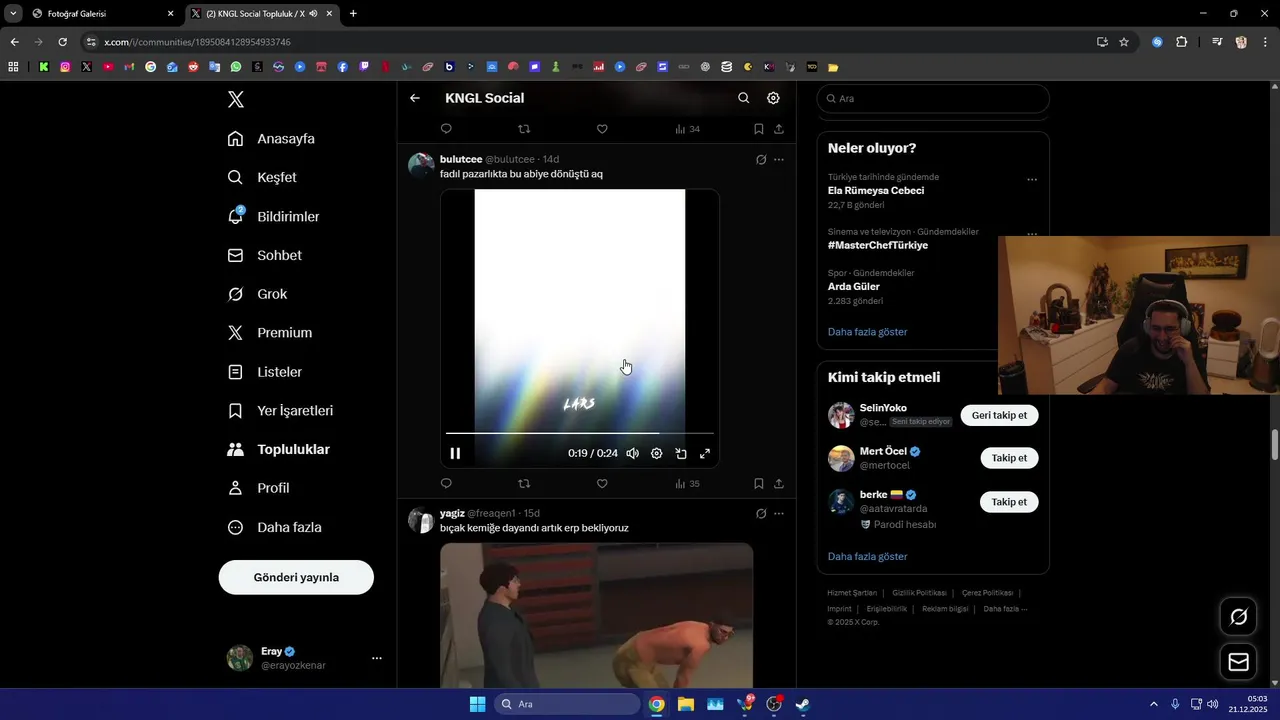Click Geri takip et for SelinYoko
Viewport: 1280px width, 720px height.
[999, 415]
